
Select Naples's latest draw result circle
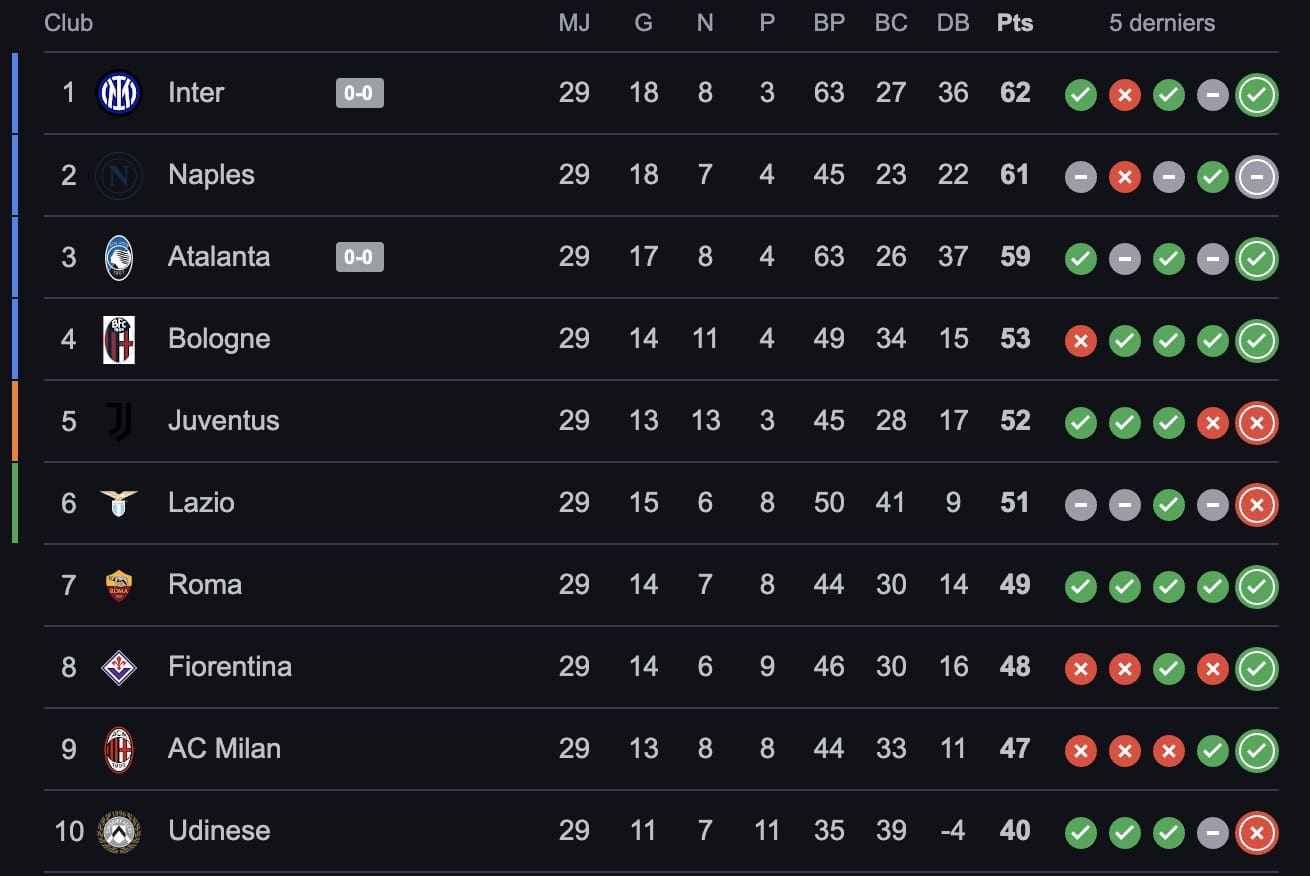coord(1257,177)
